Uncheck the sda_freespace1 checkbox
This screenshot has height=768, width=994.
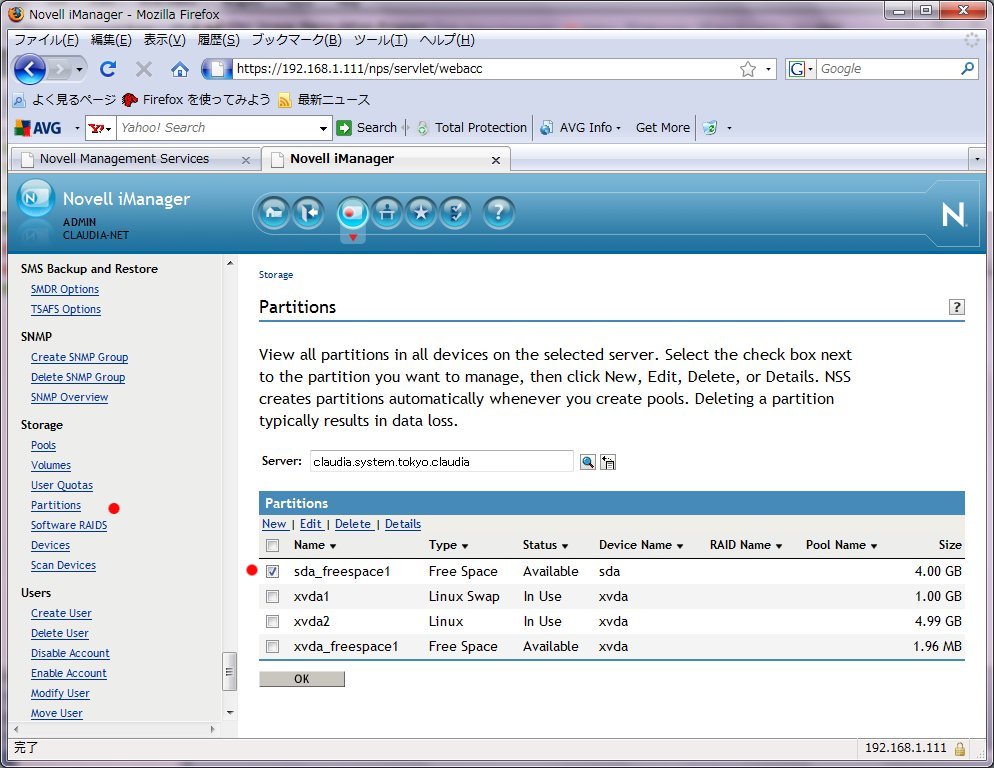click(x=273, y=571)
